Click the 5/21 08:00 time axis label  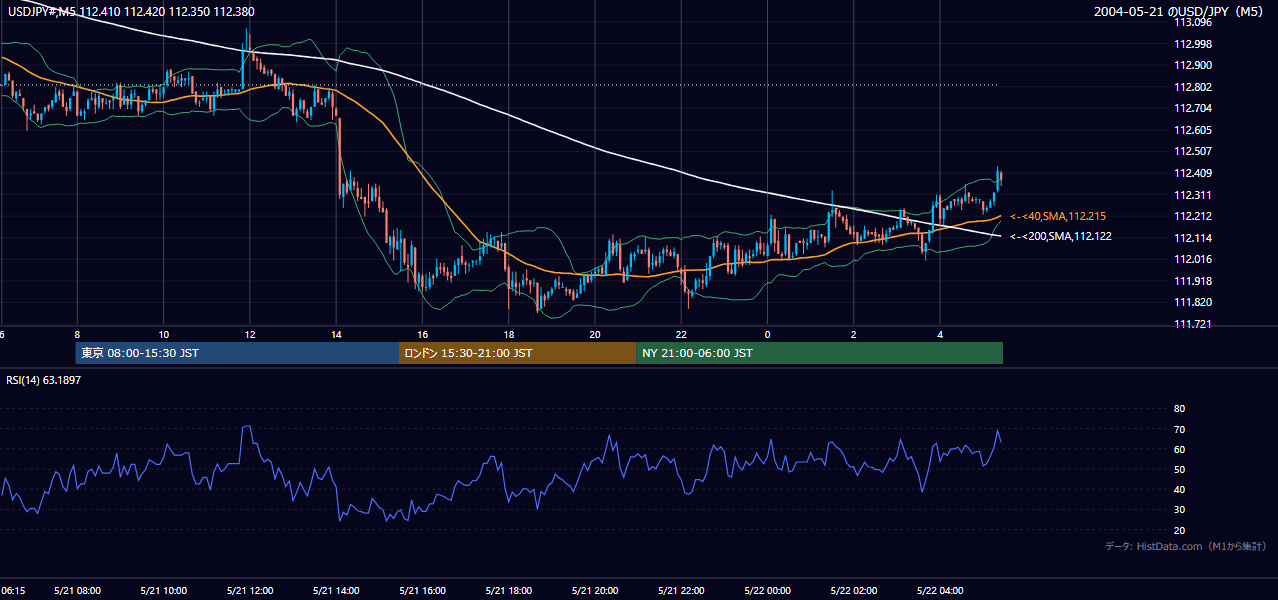click(78, 590)
